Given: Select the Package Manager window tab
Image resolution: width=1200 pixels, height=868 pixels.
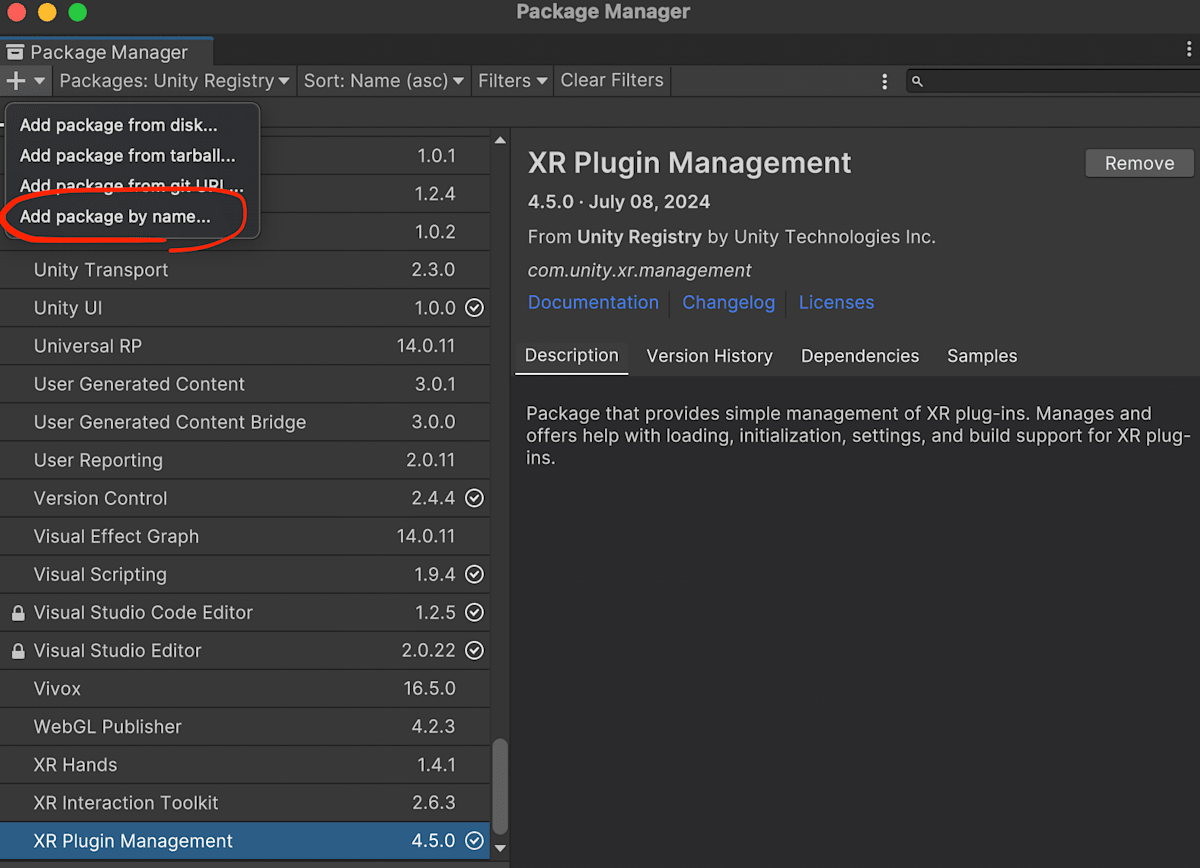Looking at the screenshot, I should click(107, 52).
